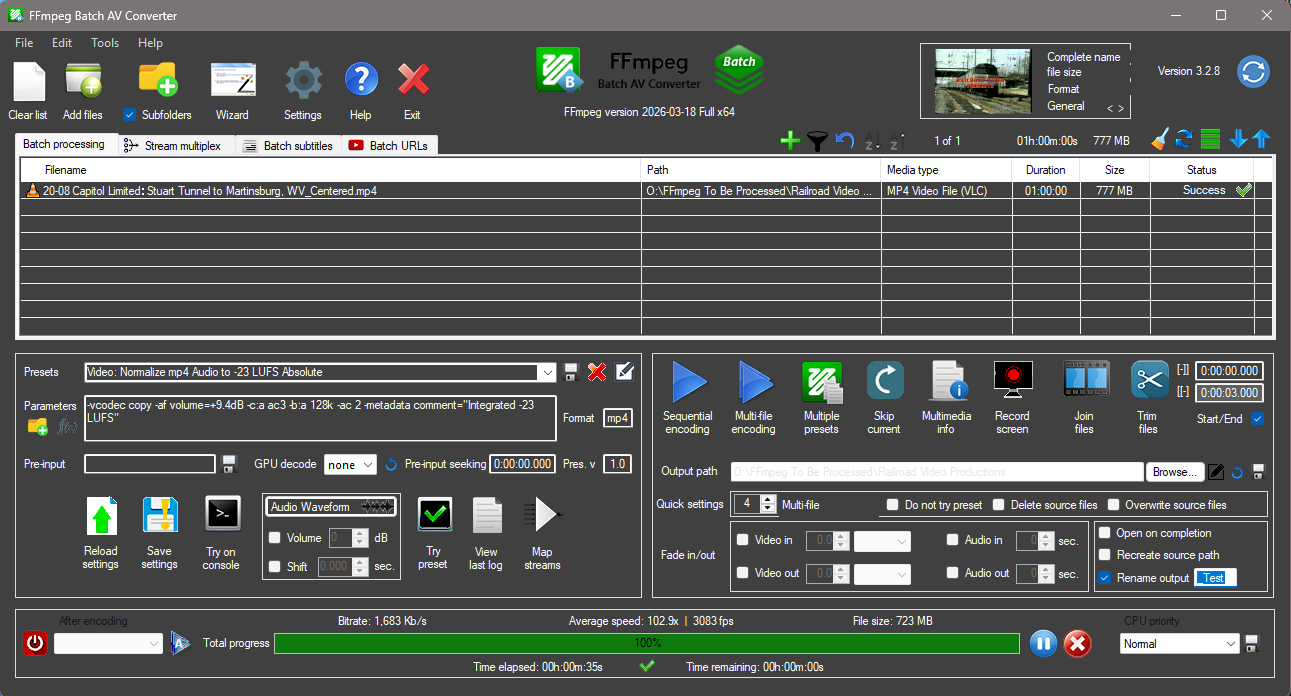
Task: Click Save settings floppy icon
Action: tap(160, 517)
